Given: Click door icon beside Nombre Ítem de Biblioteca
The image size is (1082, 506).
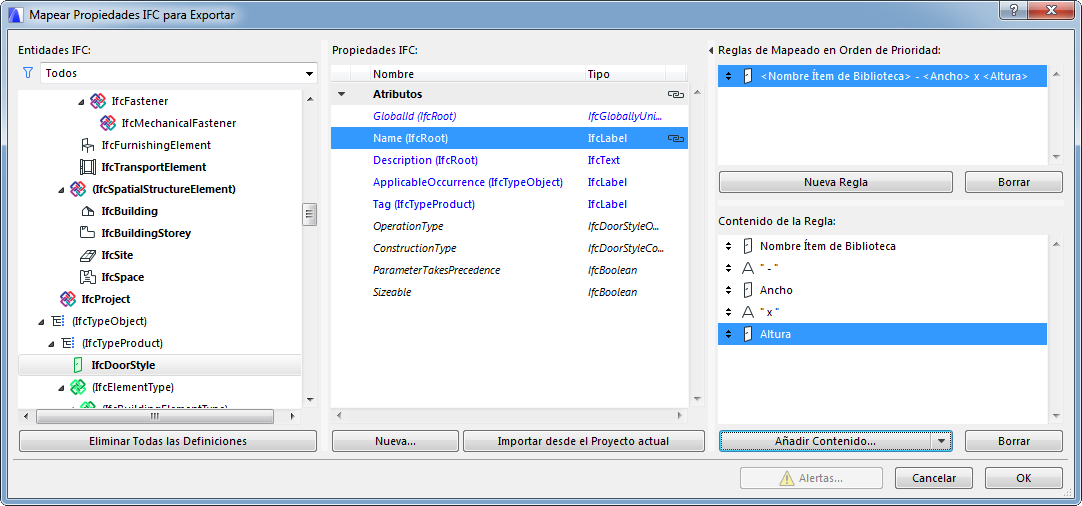Looking at the screenshot, I should coord(747,246).
